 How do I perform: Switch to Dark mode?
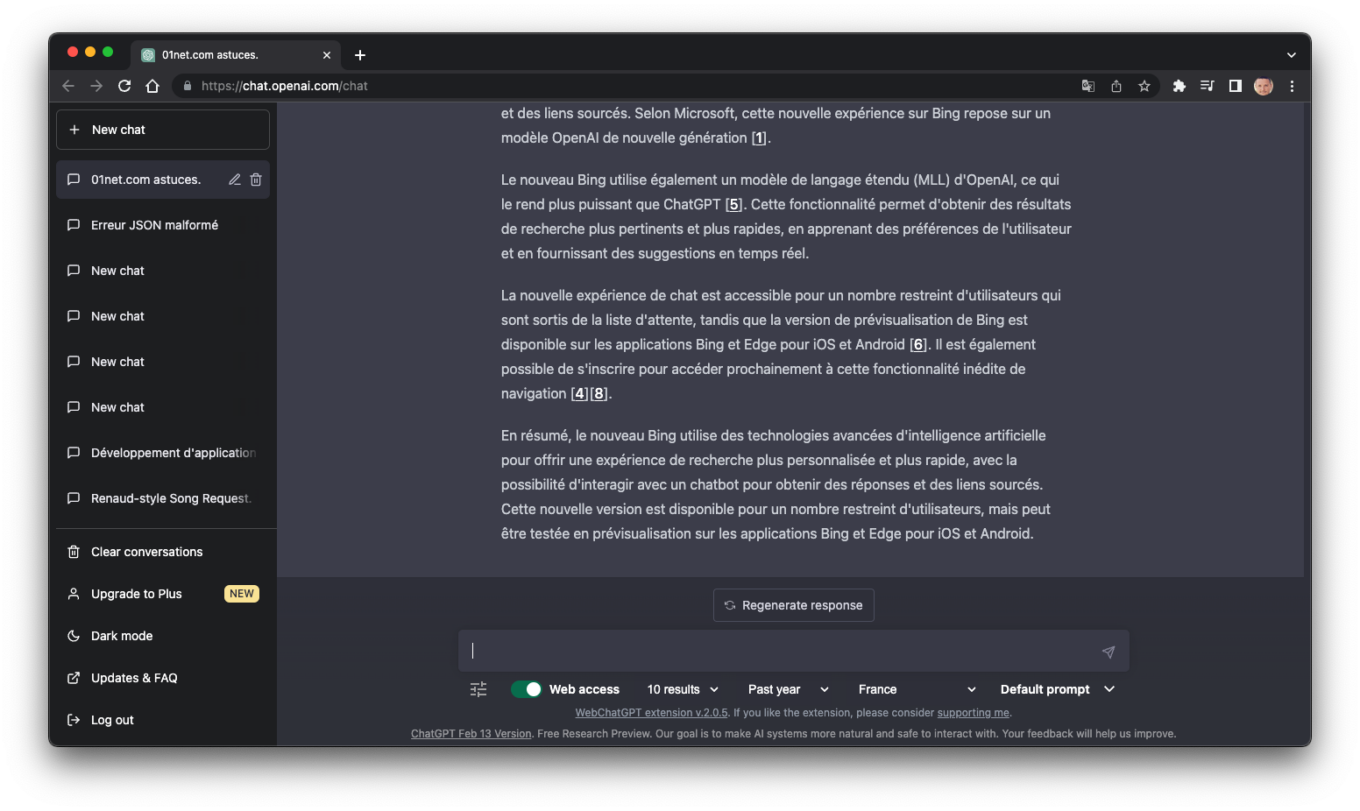[163, 636]
